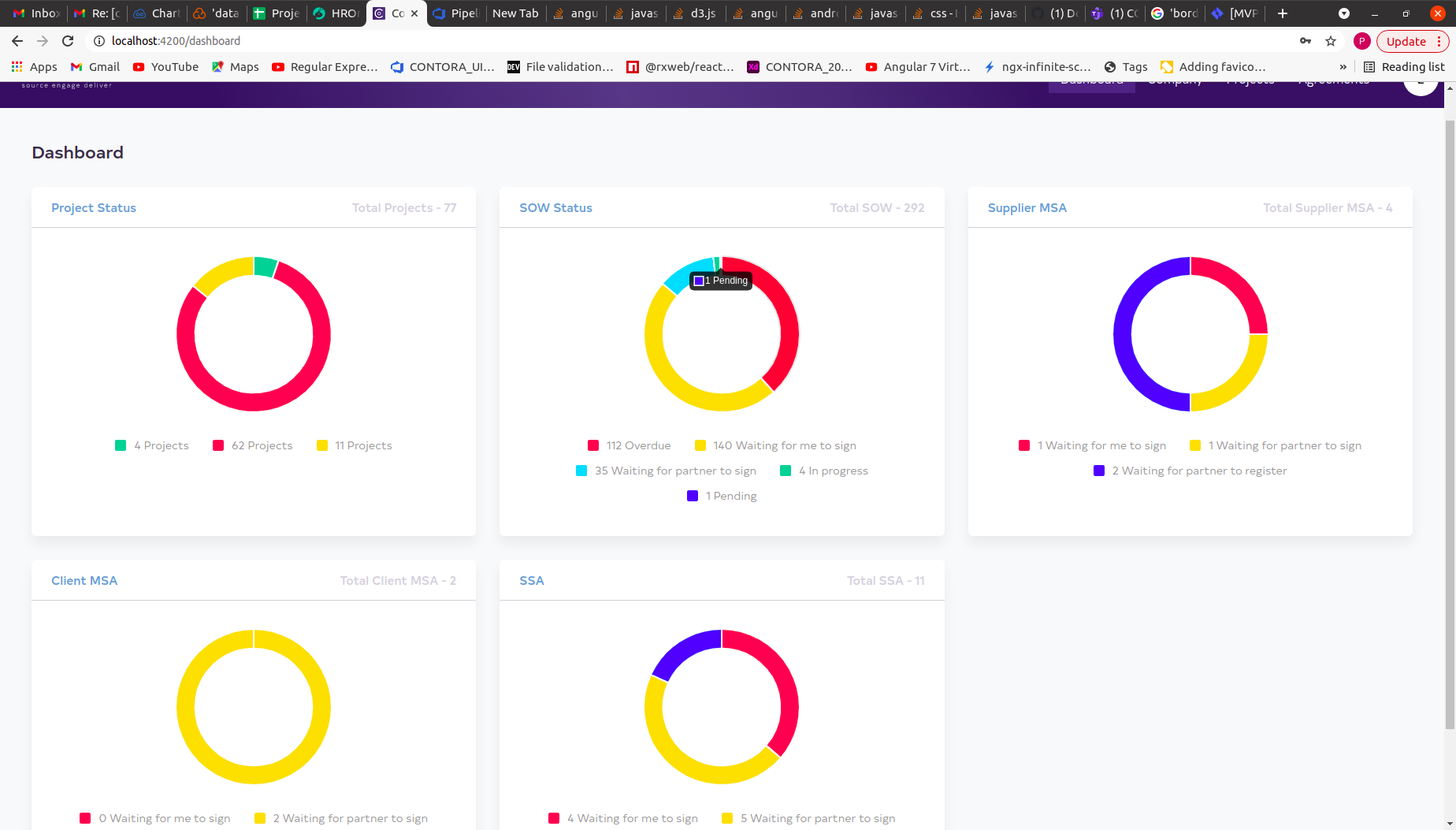Click the yellow color square next to '11 Projects'
This screenshot has height=830, width=1456.
[321, 445]
